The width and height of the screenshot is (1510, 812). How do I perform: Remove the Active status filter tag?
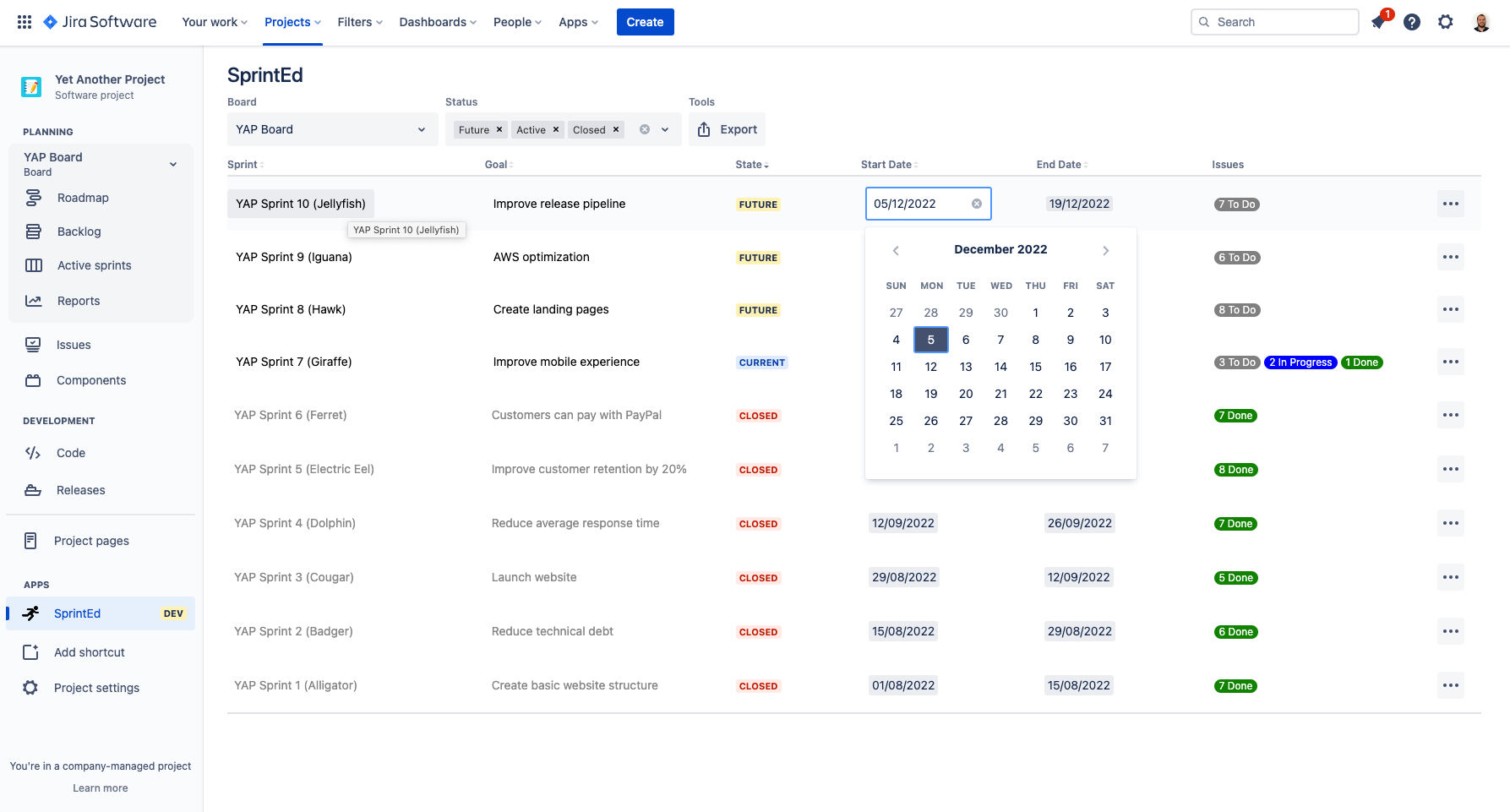(x=556, y=129)
